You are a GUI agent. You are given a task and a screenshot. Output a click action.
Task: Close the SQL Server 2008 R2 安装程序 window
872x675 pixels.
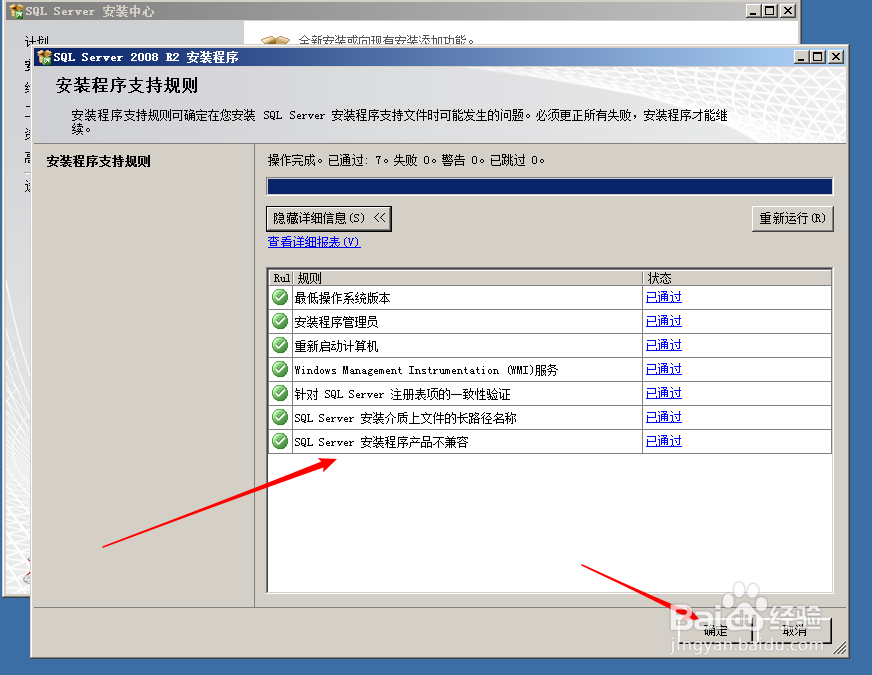click(836, 57)
